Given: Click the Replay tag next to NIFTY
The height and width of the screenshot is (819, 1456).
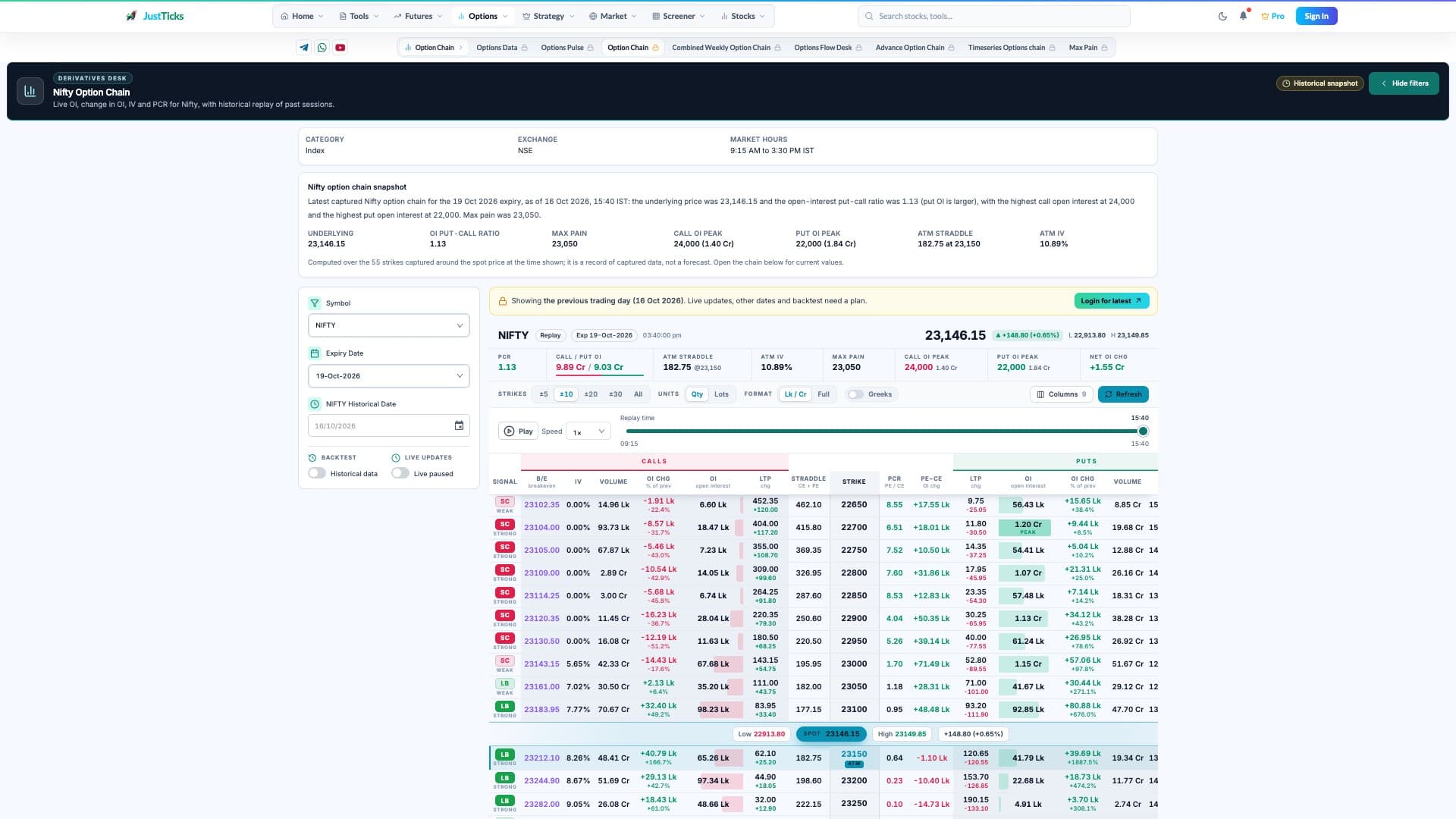Looking at the screenshot, I should (551, 335).
